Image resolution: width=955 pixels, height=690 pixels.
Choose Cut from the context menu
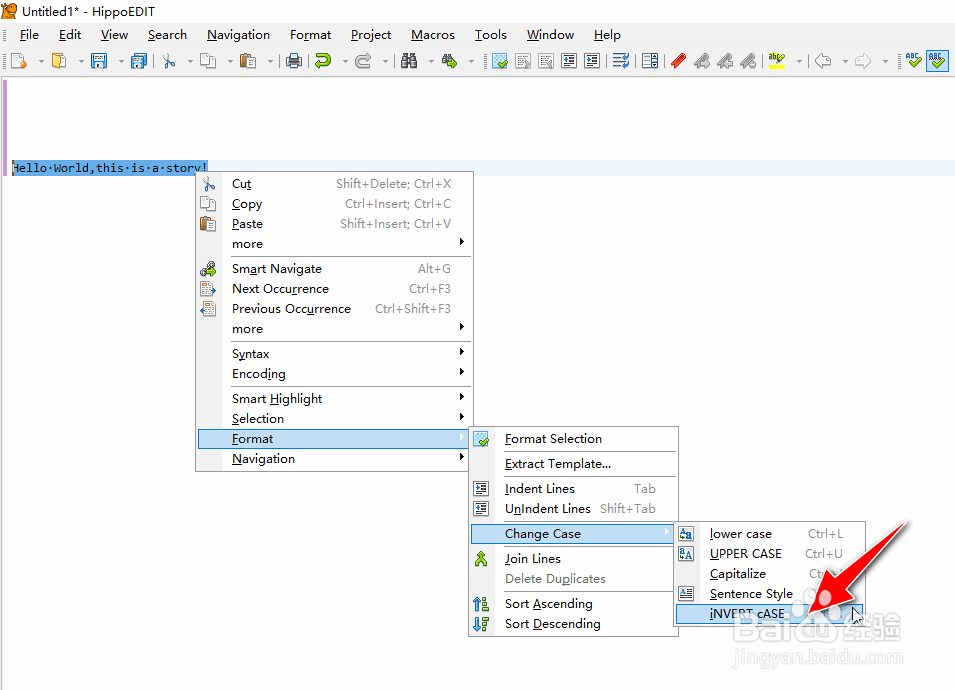[334, 183]
